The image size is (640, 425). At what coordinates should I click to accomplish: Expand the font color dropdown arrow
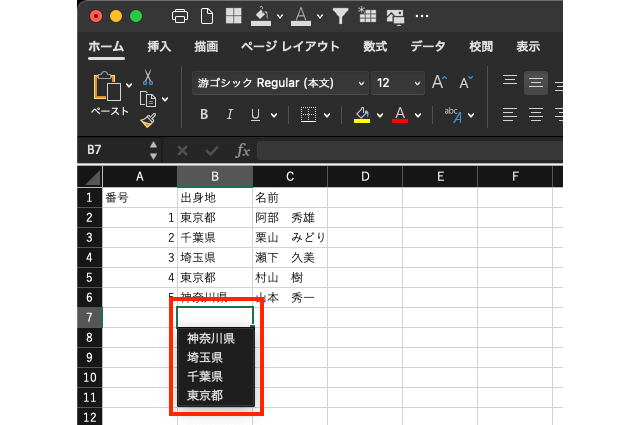[x=419, y=115]
